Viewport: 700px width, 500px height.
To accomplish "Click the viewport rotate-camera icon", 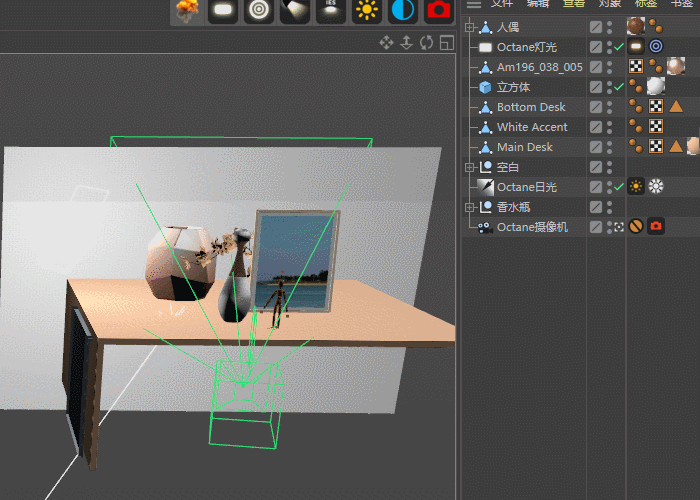I will pyautogui.click(x=426, y=43).
